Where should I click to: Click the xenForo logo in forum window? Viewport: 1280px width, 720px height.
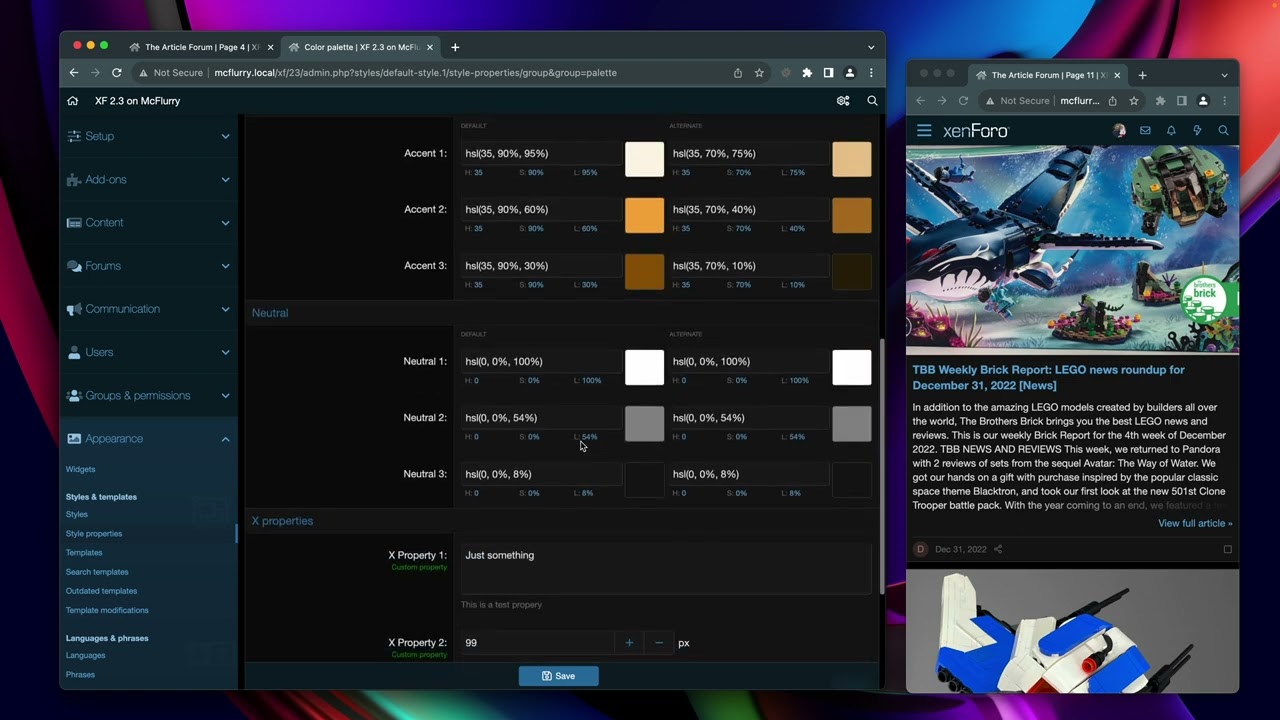pos(976,131)
